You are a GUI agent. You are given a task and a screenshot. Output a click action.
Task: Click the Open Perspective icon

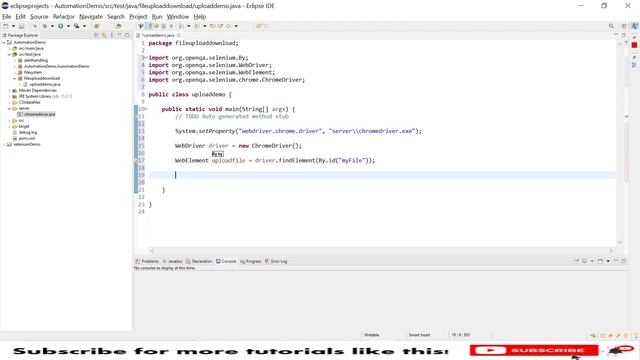[x=624, y=26]
